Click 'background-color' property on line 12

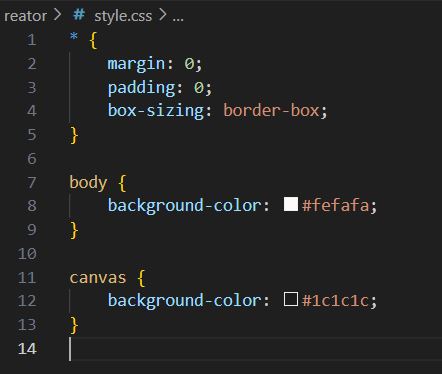[x=184, y=301]
